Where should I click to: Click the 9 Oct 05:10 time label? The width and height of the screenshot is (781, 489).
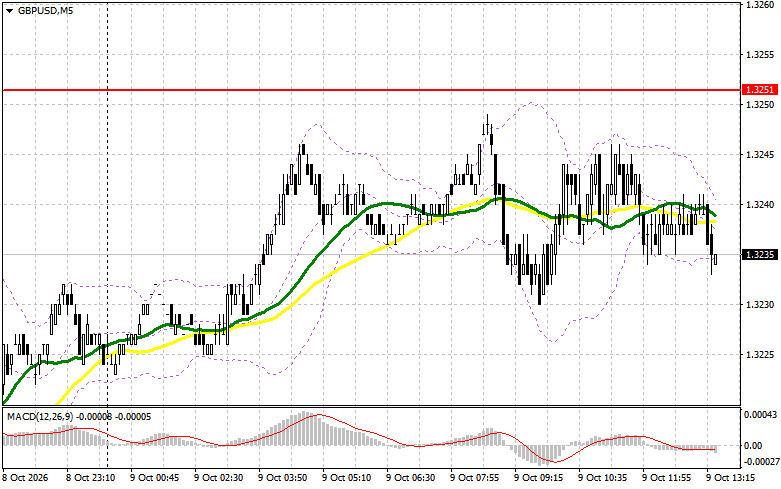(347, 478)
